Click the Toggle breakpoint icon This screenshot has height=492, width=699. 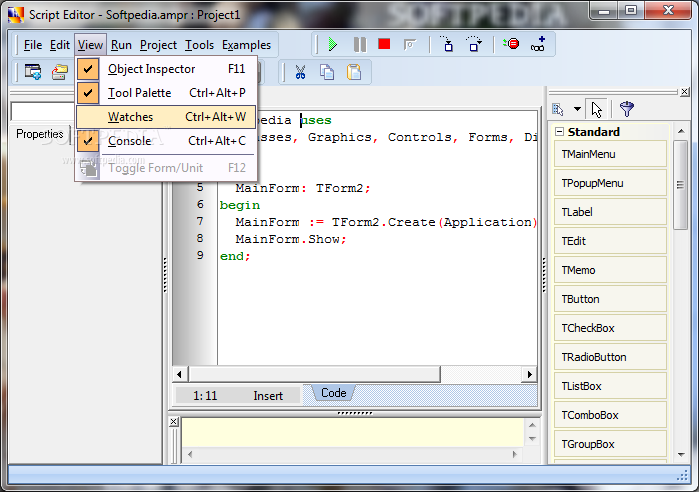pyautogui.click(x=511, y=44)
